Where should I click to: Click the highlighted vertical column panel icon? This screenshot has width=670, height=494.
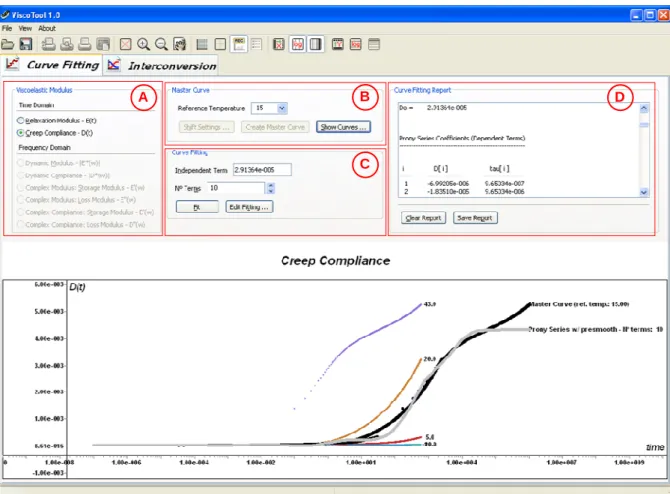click(315, 44)
